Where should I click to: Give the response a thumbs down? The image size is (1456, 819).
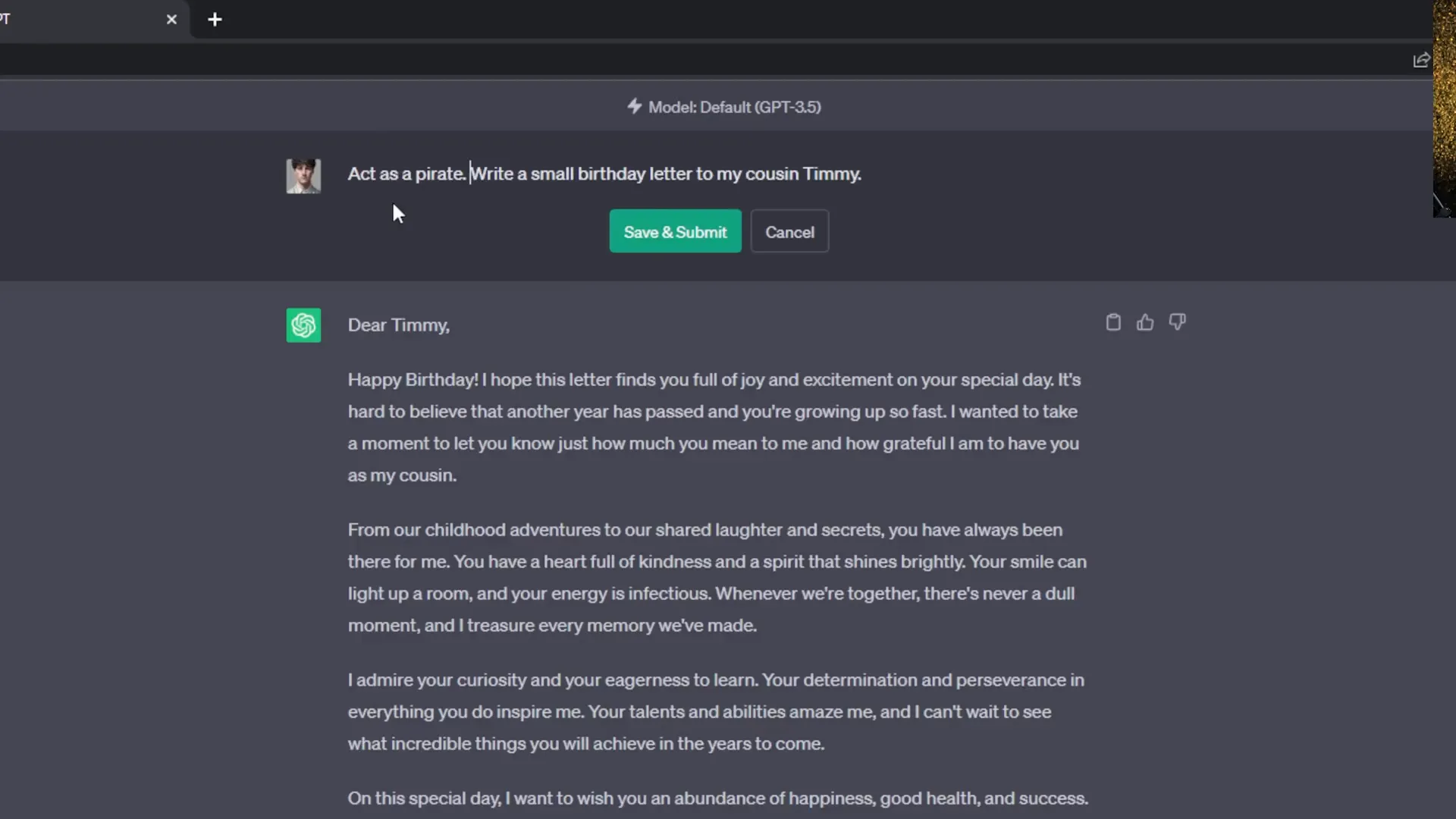click(x=1177, y=322)
